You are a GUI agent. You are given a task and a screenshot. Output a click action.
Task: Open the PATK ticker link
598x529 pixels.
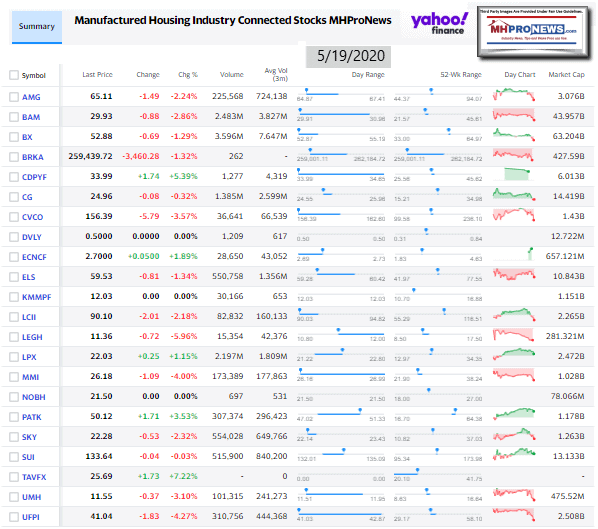pos(32,417)
